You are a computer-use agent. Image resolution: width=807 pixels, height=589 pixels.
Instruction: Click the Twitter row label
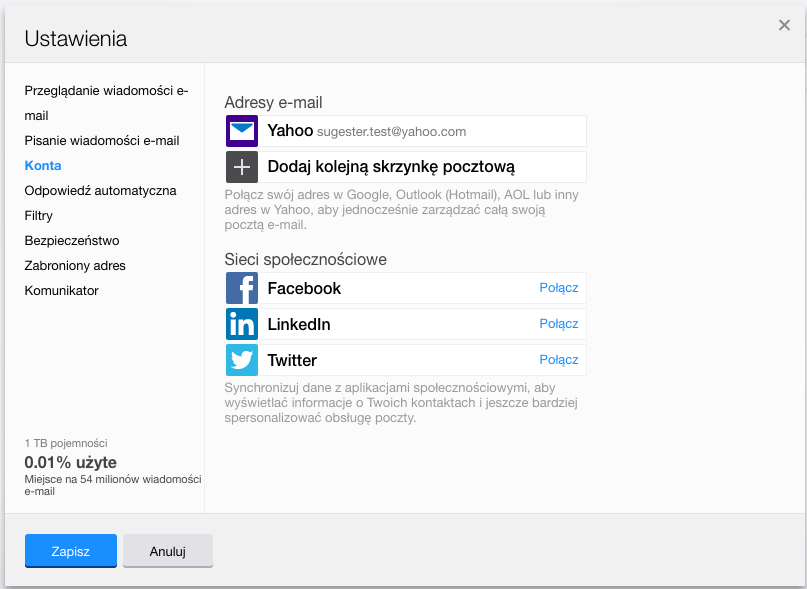292,360
